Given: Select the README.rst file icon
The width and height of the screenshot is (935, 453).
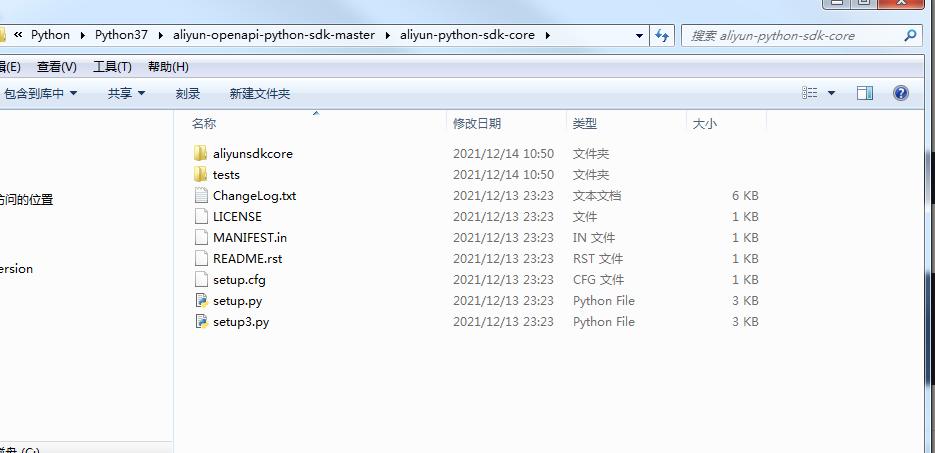Looking at the screenshot, I should coord(203,258).
